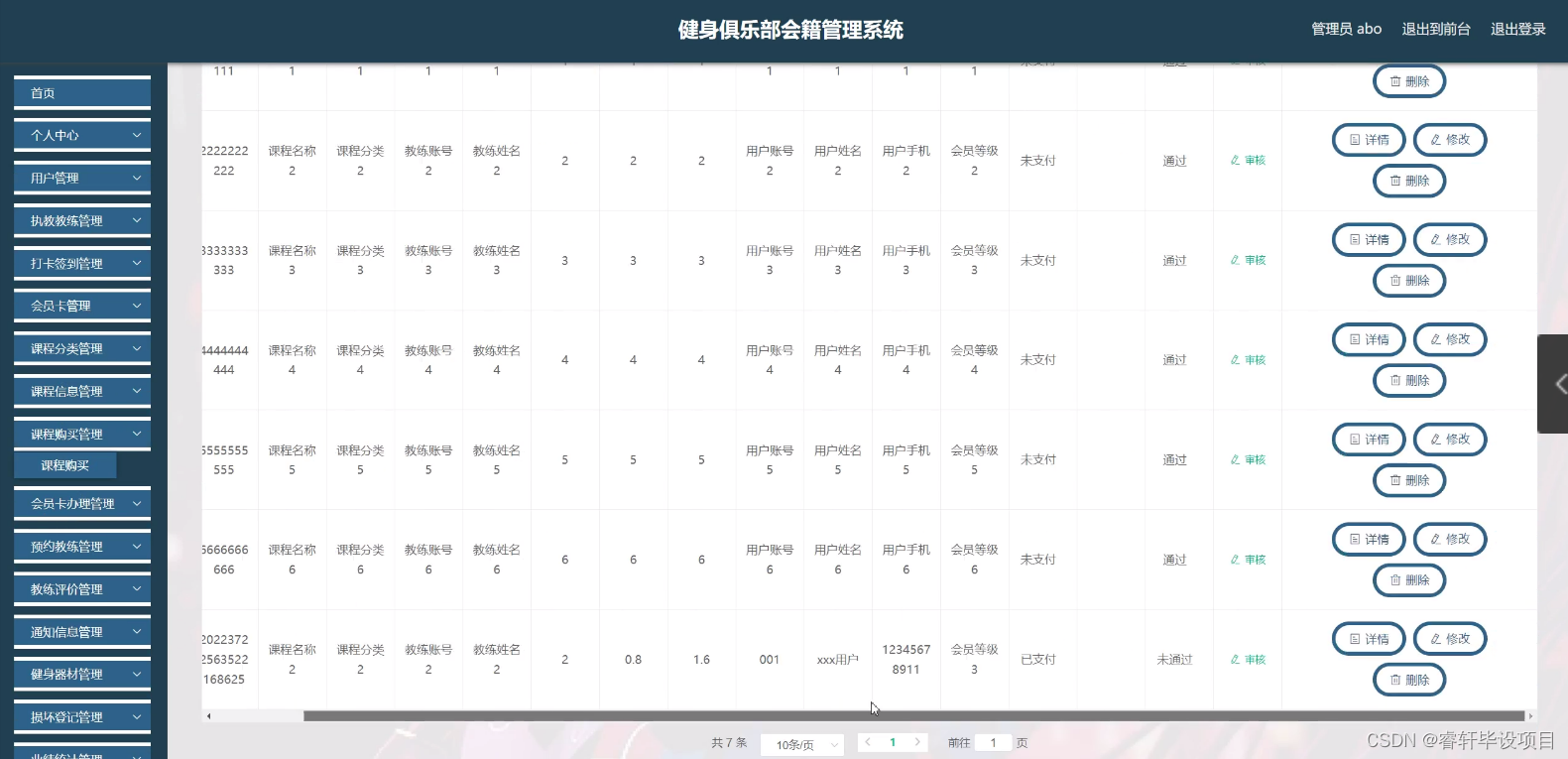The image size is (1568, 759).
Task: Go to previous page with left arrow
Action: coord(868,742)
